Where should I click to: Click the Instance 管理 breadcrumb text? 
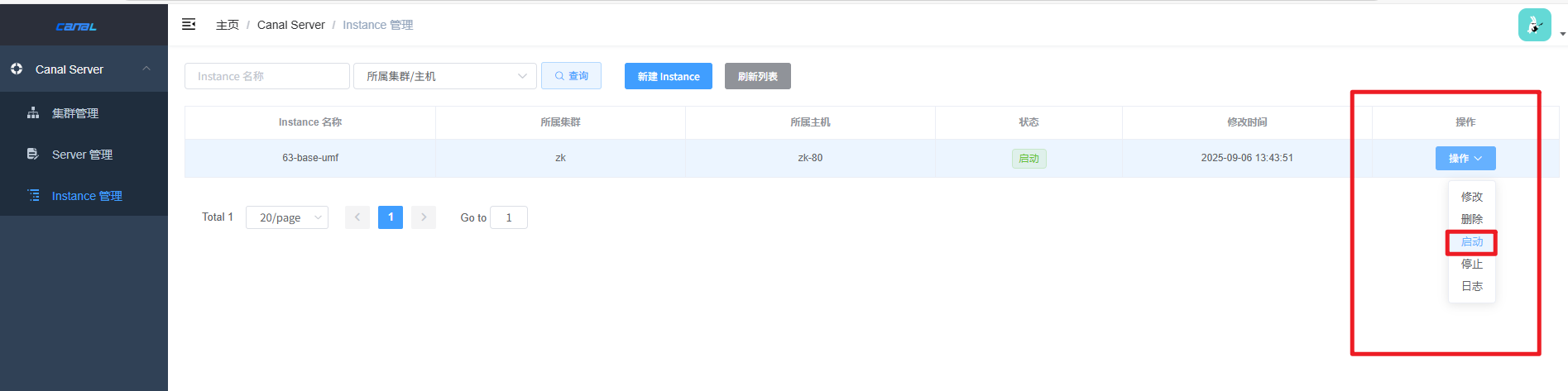[x=378, y=25]
